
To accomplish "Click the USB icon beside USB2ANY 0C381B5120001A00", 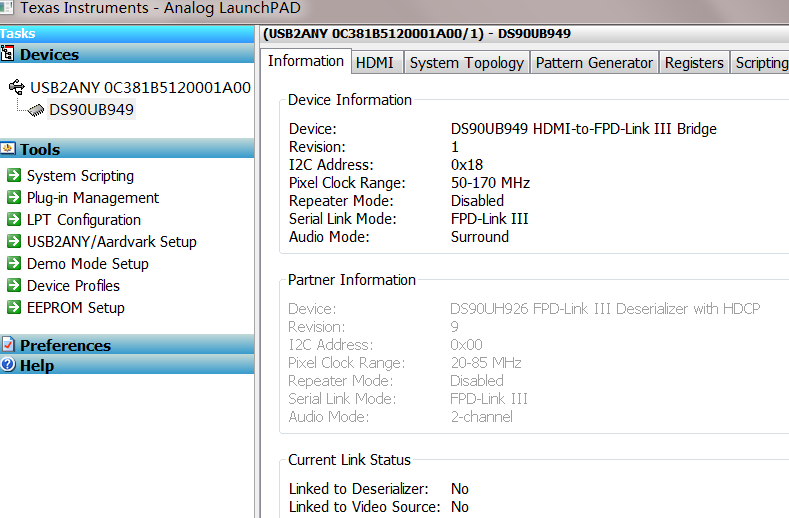I will click(x=17, y=87).
